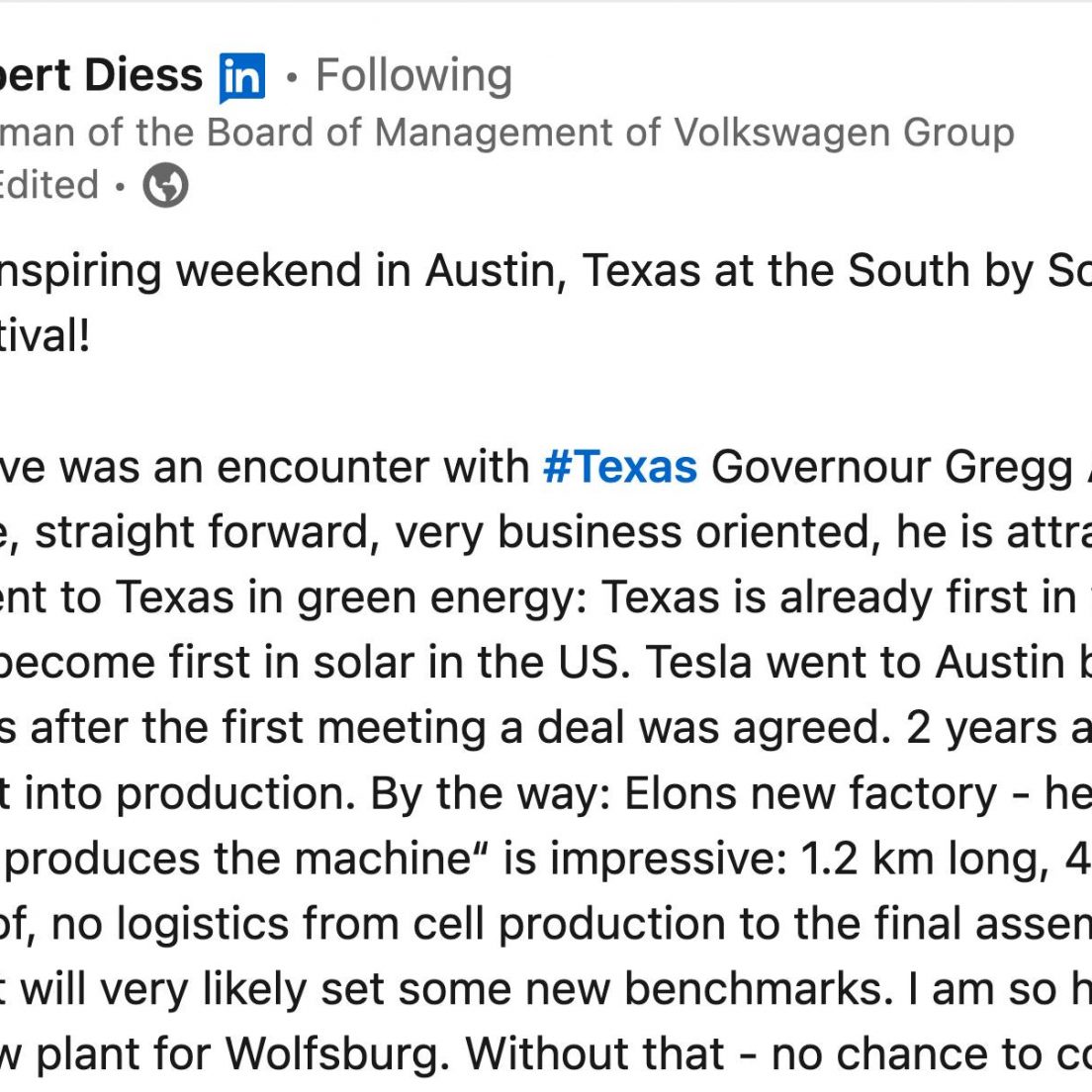
Task: Click the Following status label
Action: pos(414,76)
